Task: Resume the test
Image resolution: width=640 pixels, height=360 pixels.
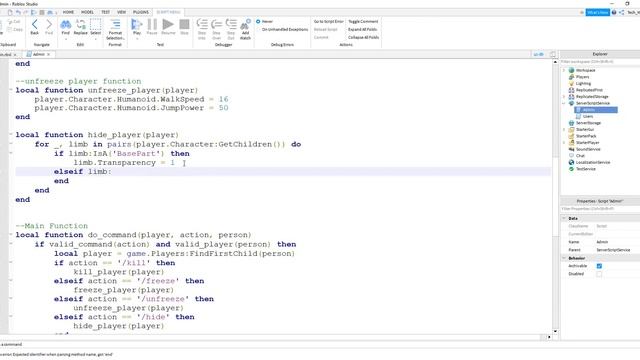Action: (168, 27)
